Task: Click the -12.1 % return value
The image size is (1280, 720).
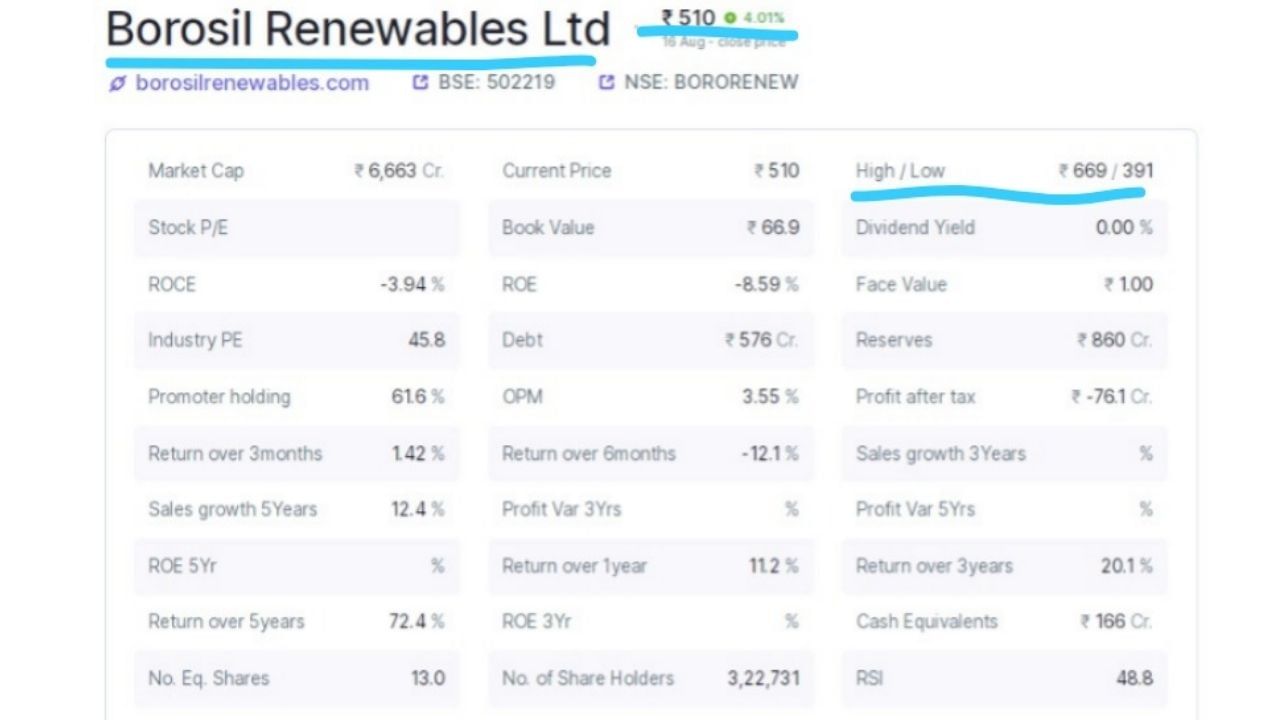Action: 770,454
